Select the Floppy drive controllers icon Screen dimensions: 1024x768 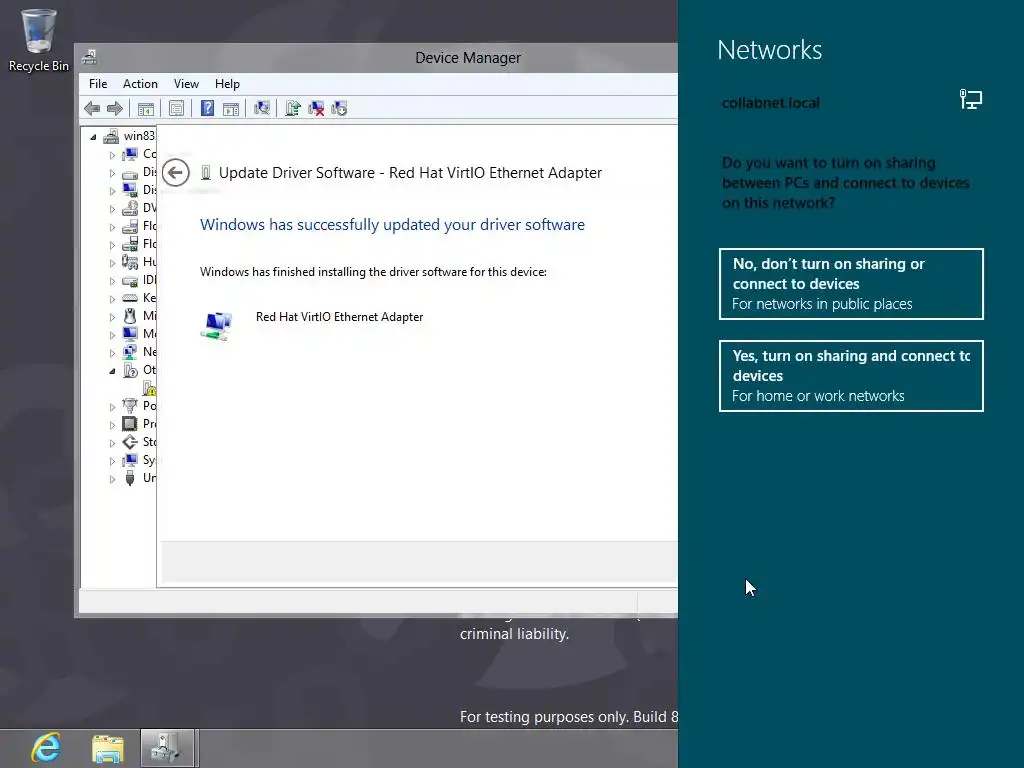pyautogui.click(x=130, y=244)
